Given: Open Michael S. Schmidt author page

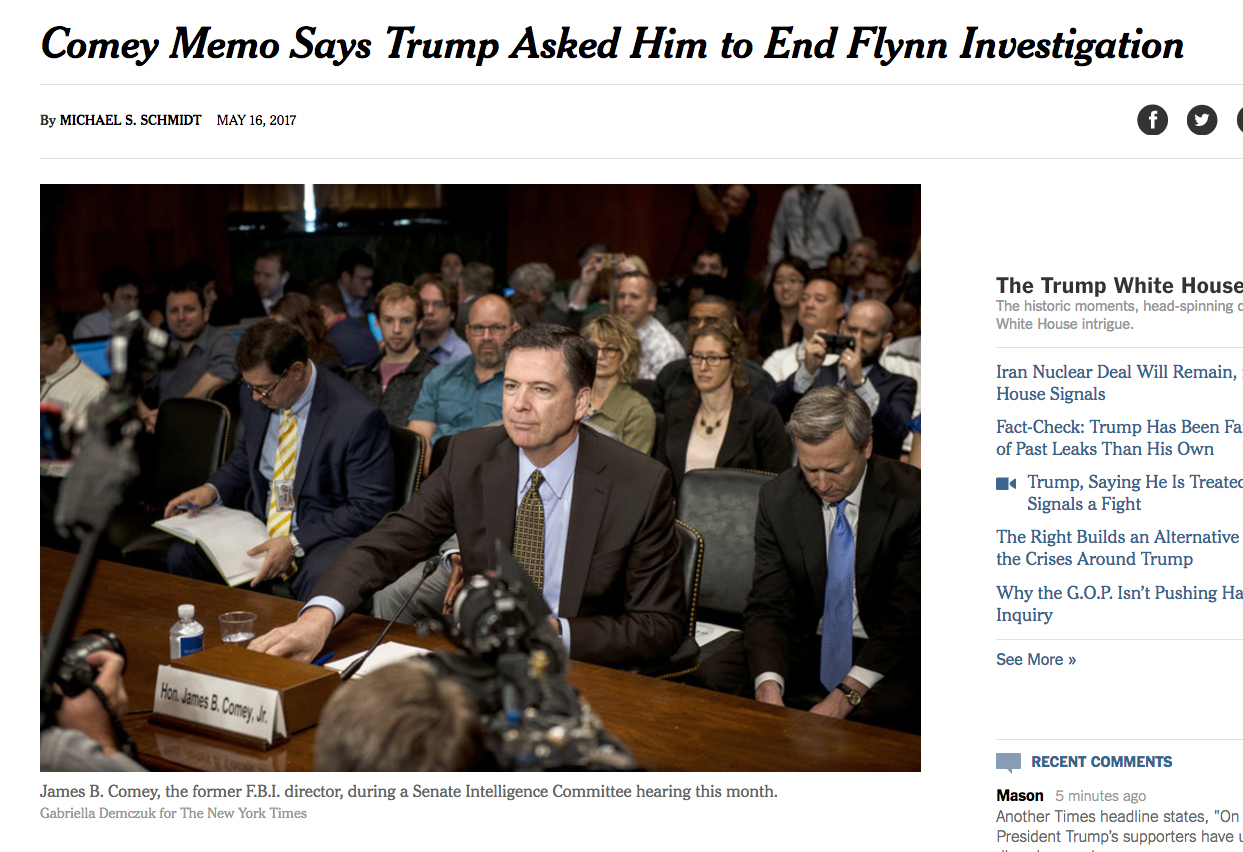Looking at the screenshot, I should pos(130,120).
